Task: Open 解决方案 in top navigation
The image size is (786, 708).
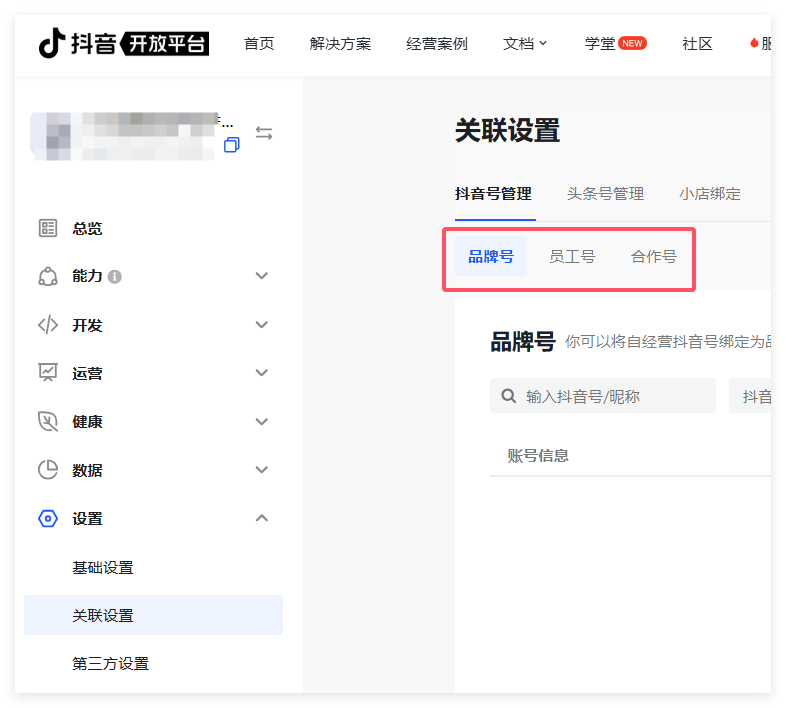Action: pyautogui.click(x=340, y=44)
